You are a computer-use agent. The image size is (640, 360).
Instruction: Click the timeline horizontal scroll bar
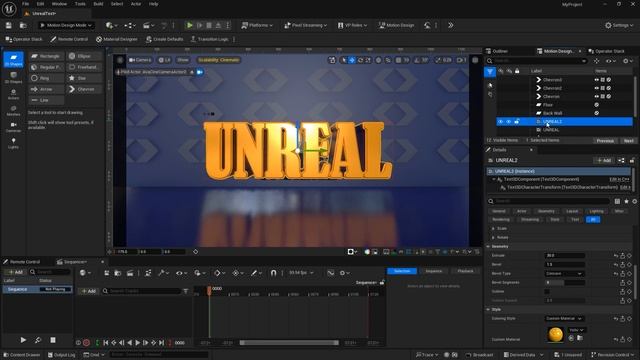(289, 343)
